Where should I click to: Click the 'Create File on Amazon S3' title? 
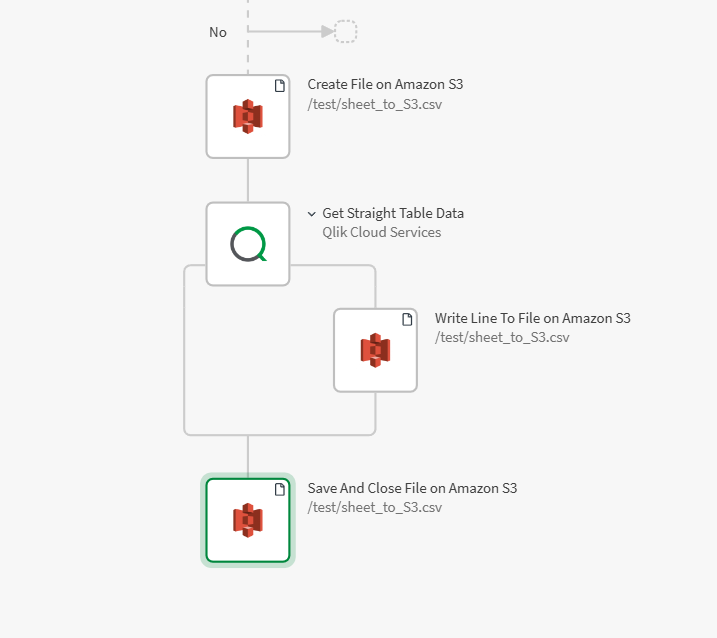click(x=385, y=85)
